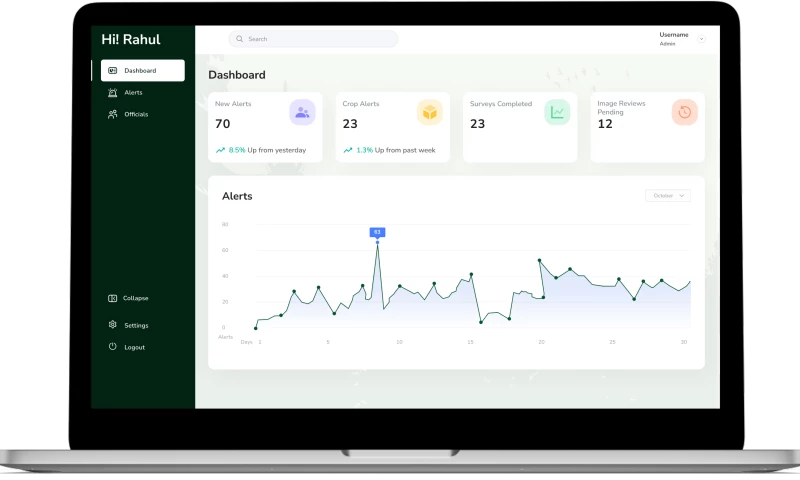800x480 pixels.
Task: Click the Settings gear icon
Action: [x=113, y=324]
